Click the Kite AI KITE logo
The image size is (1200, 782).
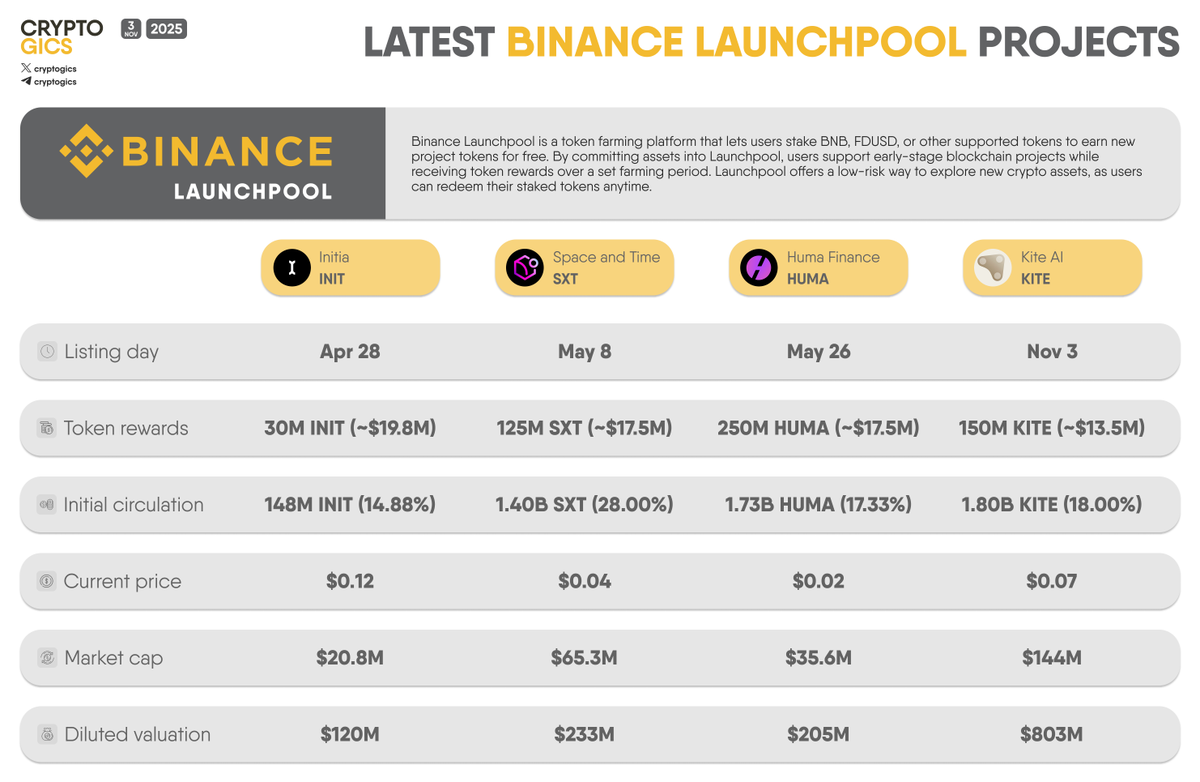click(x=993, y=268)
